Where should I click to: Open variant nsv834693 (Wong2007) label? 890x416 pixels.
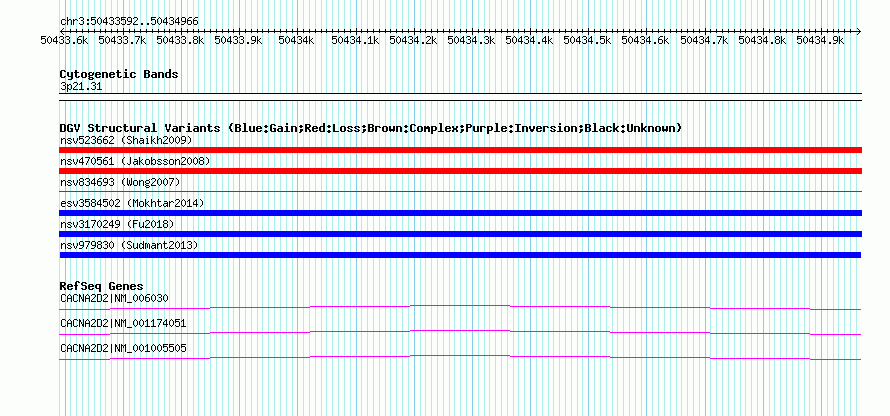coord(120,182)
